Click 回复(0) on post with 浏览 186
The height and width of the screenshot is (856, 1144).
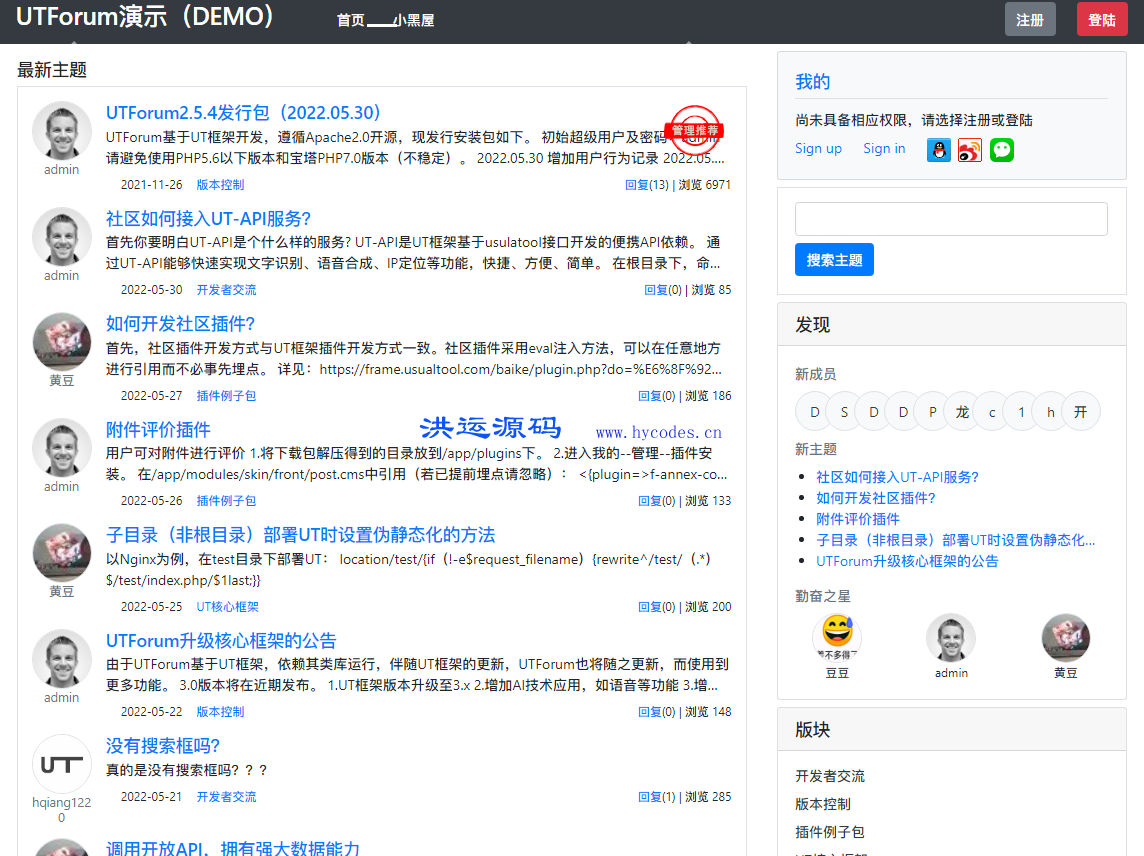click(x=657, y=396)
